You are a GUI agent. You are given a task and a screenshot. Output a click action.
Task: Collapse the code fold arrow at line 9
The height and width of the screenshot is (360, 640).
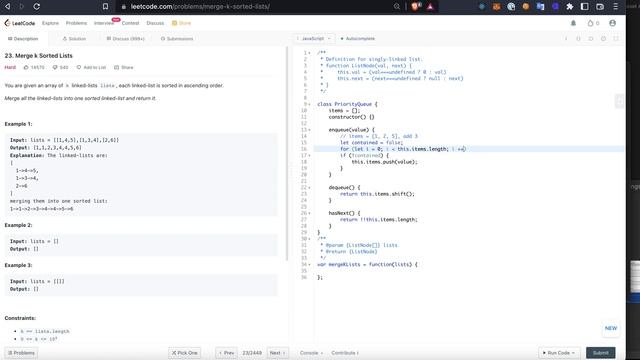pyautogui.click(x=309, y=104)
